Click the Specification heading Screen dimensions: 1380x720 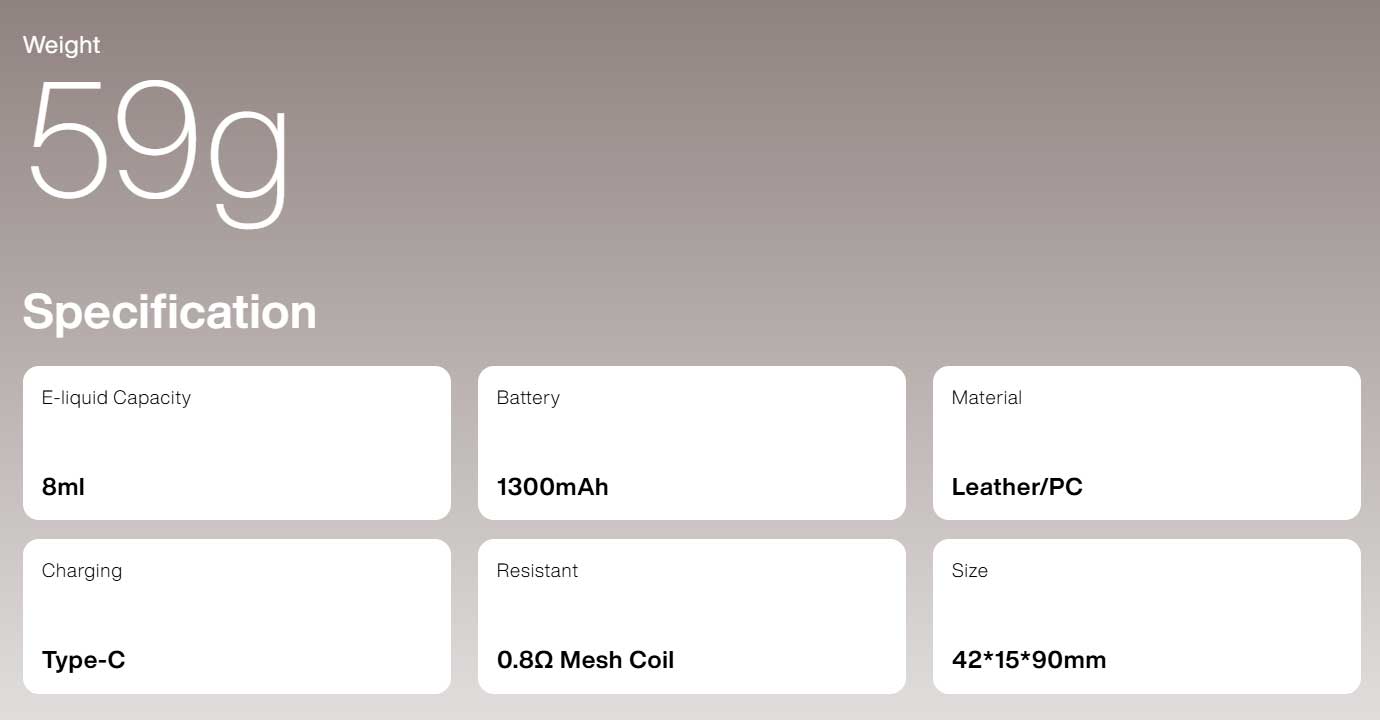(x=169, y=312)
